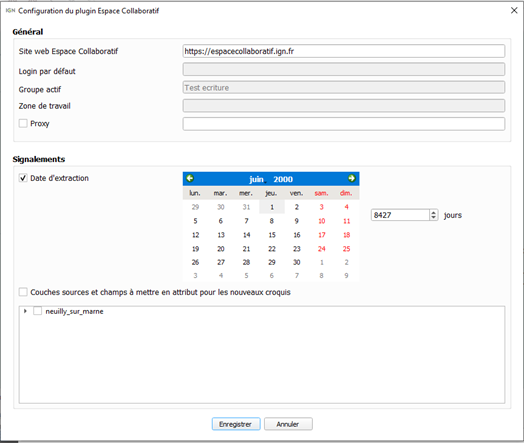Click the 'Signalements' section heading
This screenshot has width=524, height=443.
click(39, 159)
